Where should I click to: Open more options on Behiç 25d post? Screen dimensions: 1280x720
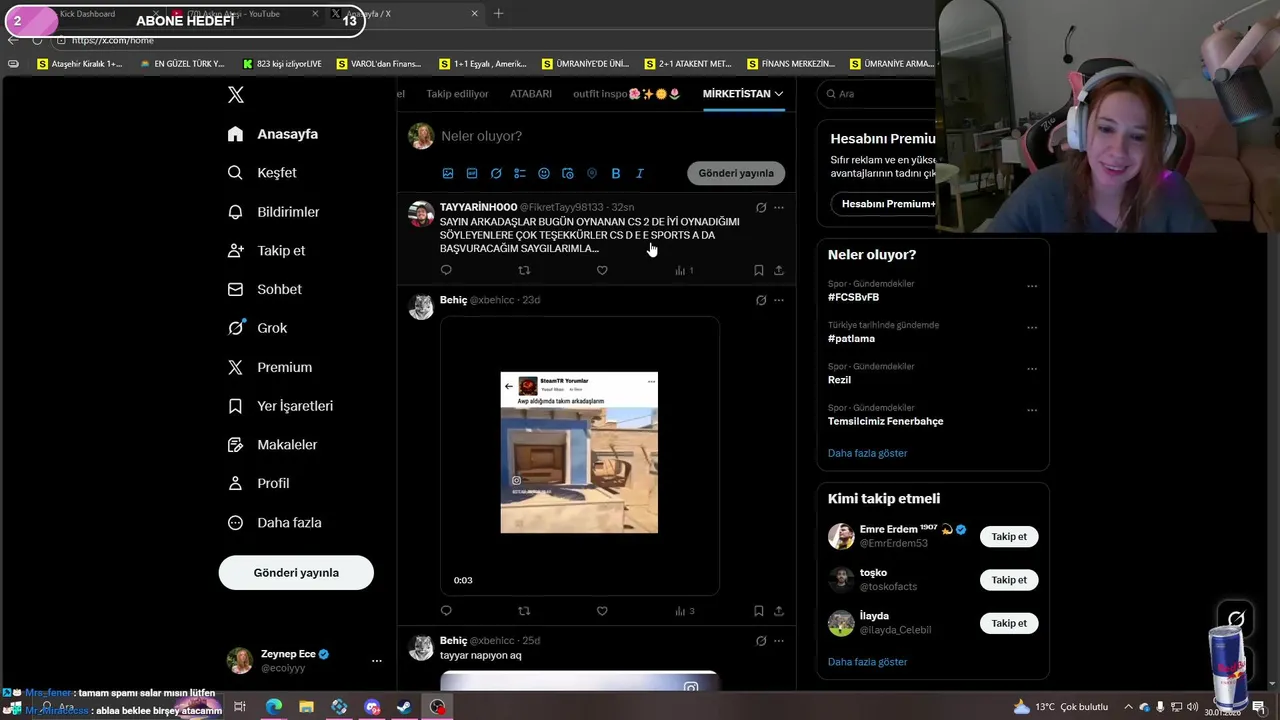coord(779,641)
